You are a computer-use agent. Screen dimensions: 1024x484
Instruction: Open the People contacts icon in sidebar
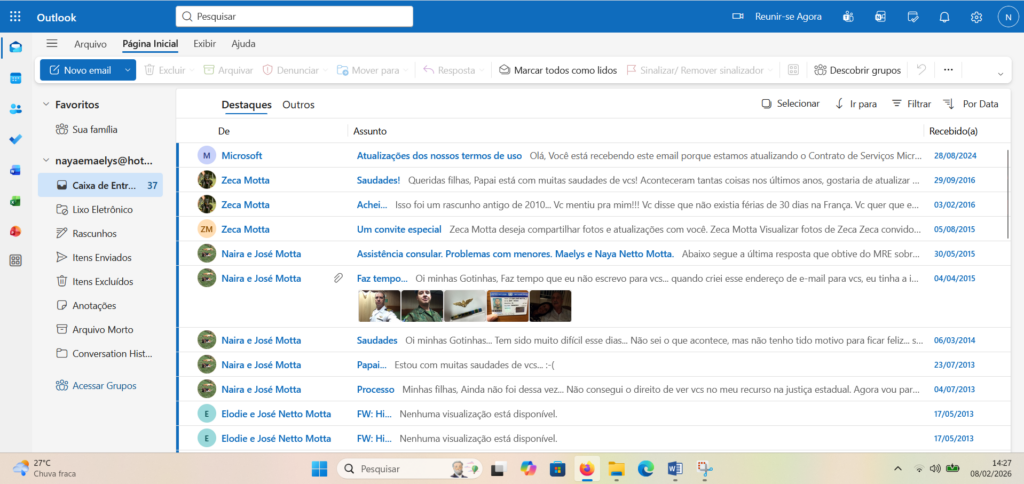click(x=16, y=109)
